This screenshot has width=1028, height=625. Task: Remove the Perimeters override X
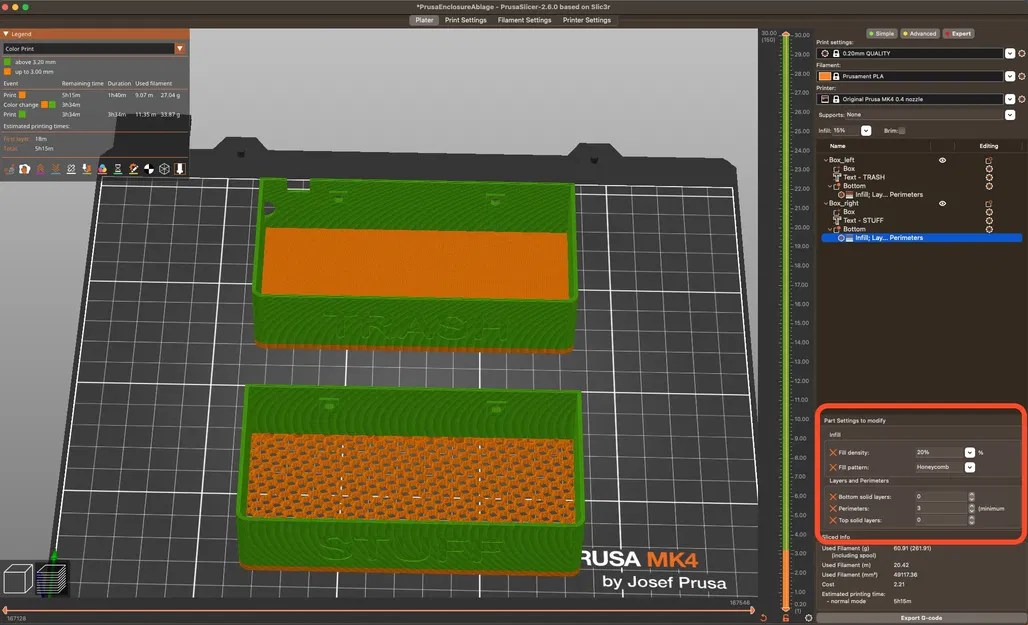click(833, 508)
